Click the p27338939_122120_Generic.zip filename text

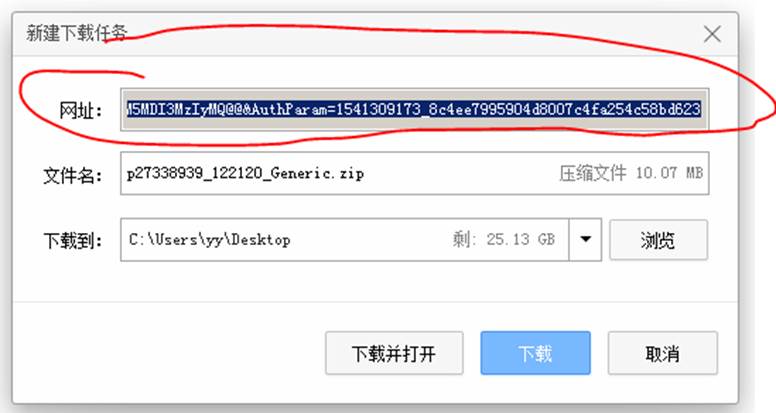coord(245,174)
